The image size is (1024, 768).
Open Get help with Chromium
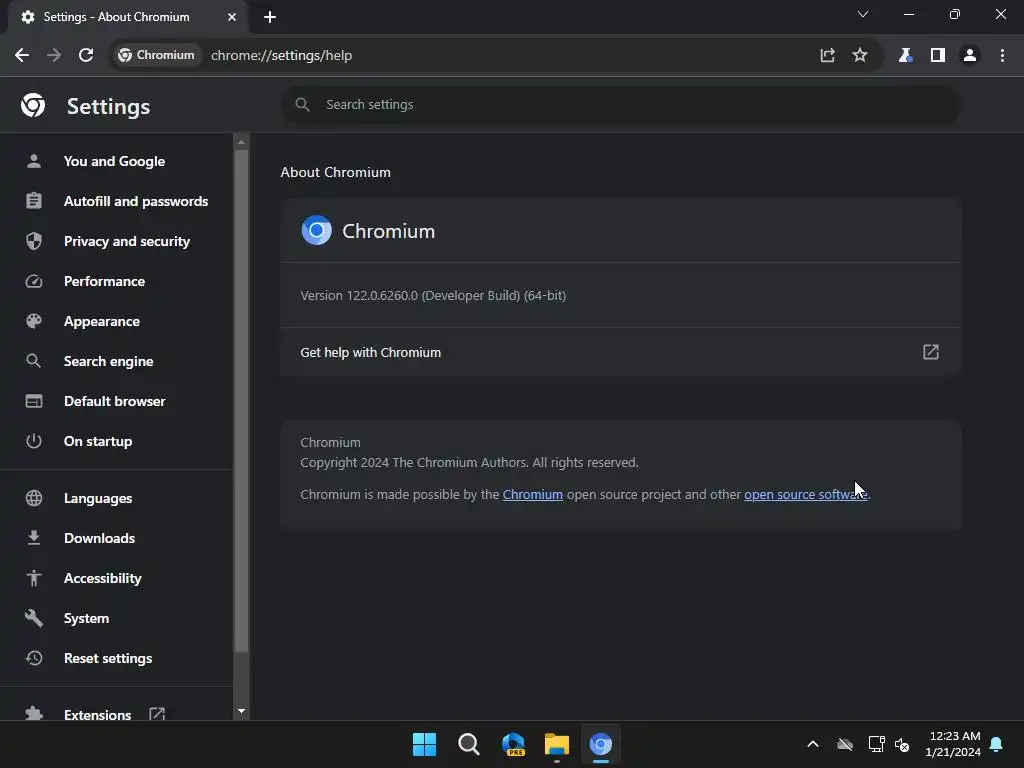point(620,352)
